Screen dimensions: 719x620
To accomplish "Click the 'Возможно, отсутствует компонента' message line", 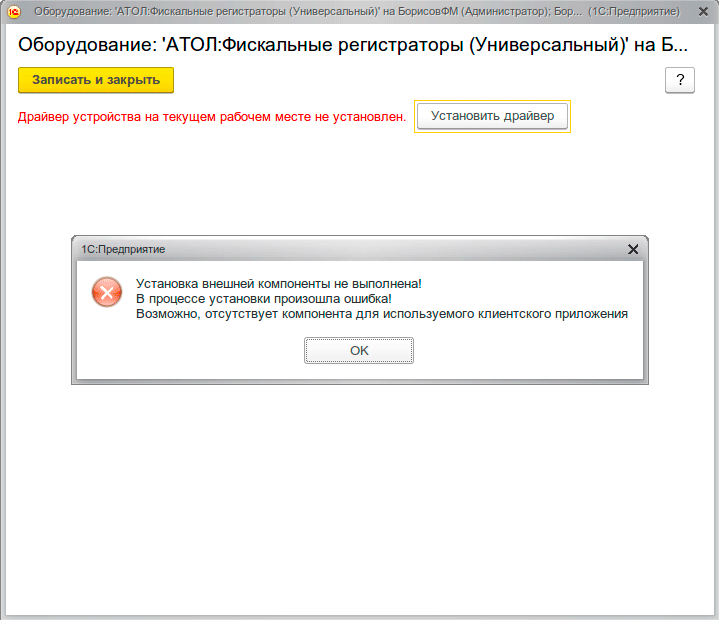I will tap(382, 314).
